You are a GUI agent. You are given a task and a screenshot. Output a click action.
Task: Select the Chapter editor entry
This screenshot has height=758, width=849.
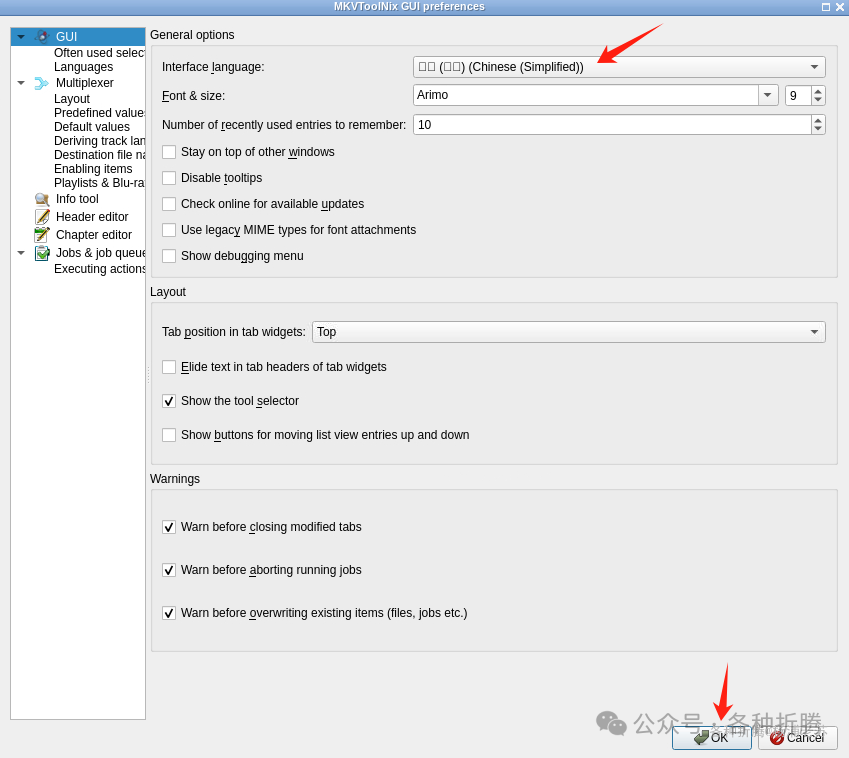pyautogui.click(x=94, y=234)
